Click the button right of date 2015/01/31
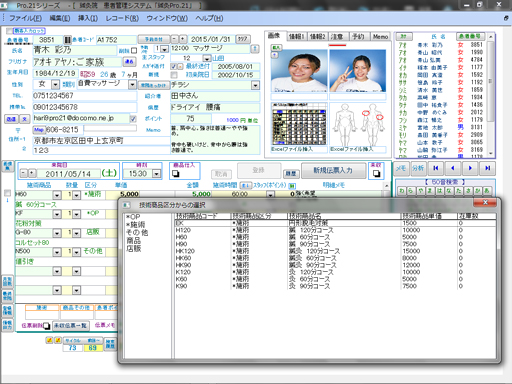512x384 pixels. point(243,39)
